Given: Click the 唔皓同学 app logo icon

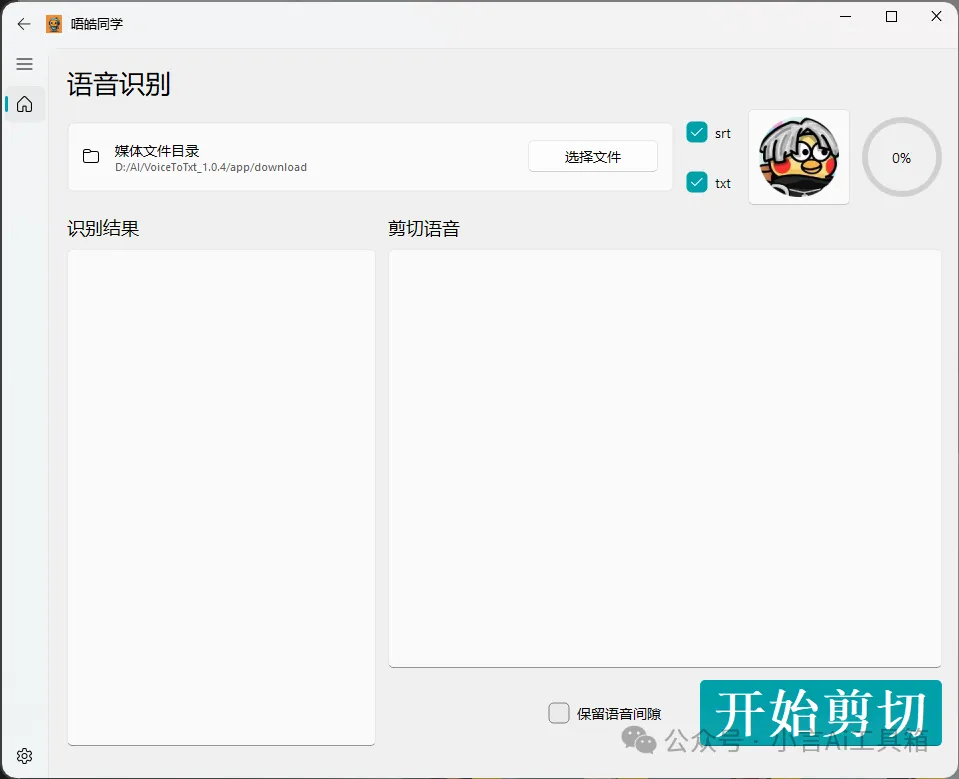Looking at the screenshot, I should 54,24.
